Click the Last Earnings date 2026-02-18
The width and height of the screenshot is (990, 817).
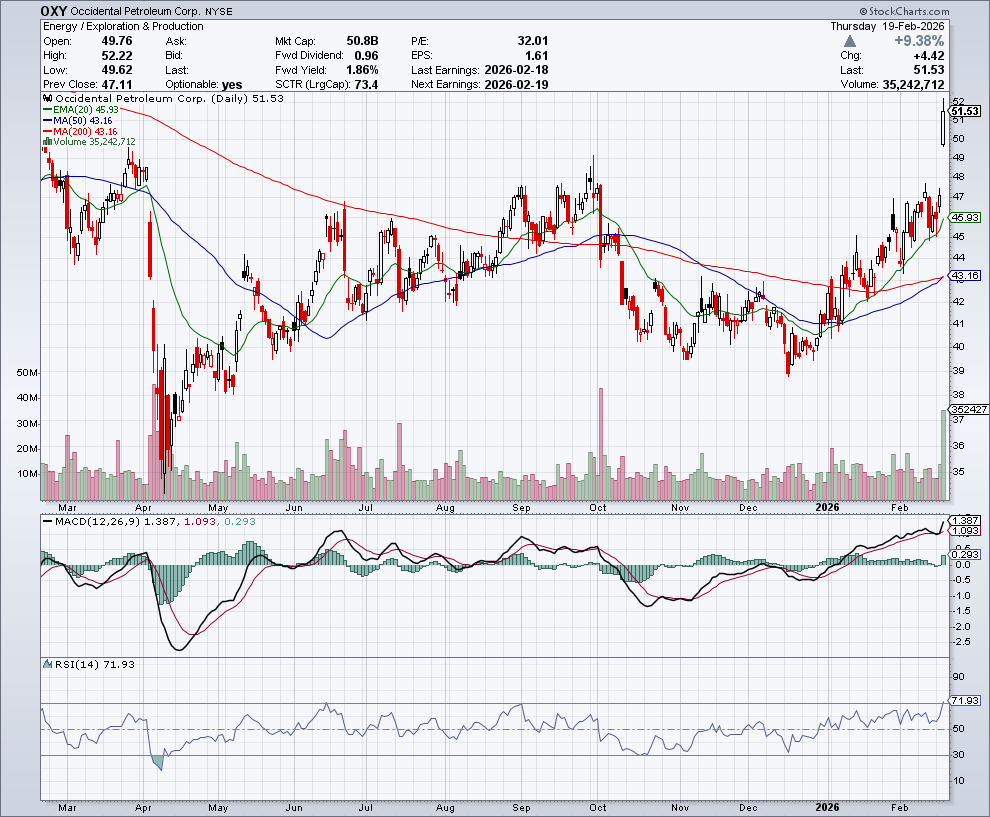[x=516, y=70]
